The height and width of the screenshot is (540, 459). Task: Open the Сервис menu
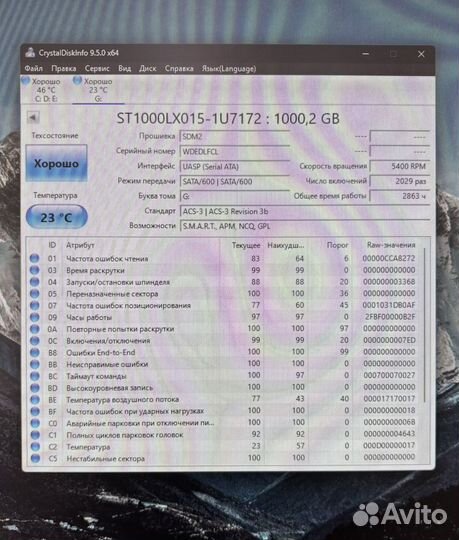coord(97,69)
